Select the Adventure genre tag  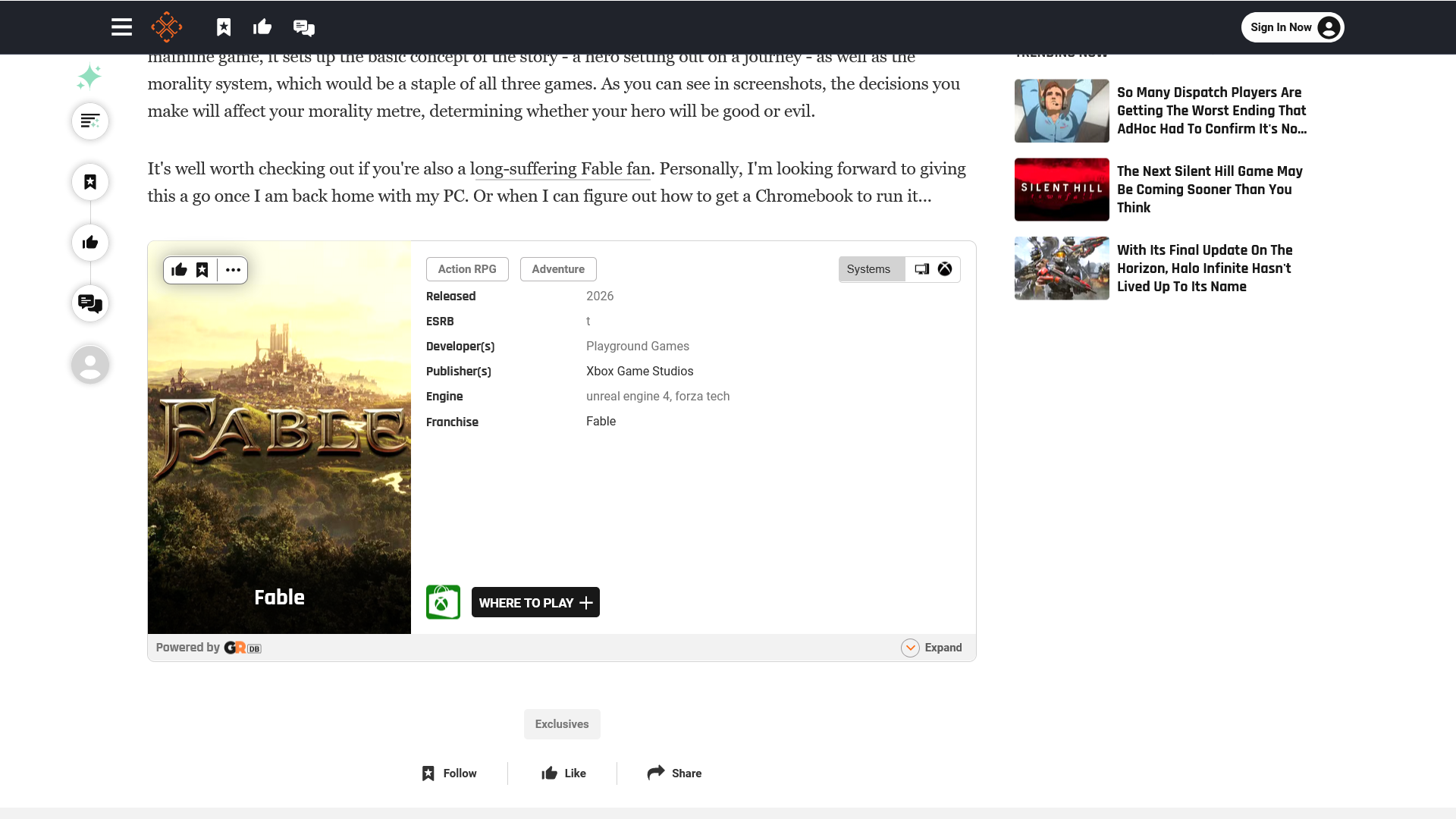tap(558, 269)
